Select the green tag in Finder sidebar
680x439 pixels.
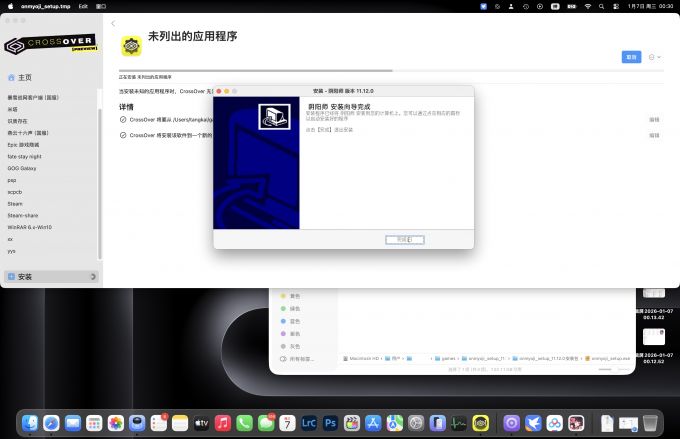[x=290, y=308]
